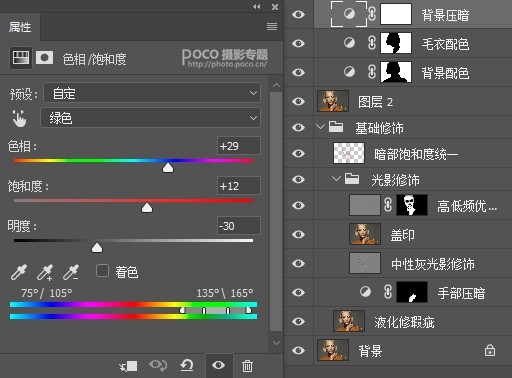This screenshot has height=378, width=512.
Task: Click the 色相 value field showing +29
Action: (238, 146)
